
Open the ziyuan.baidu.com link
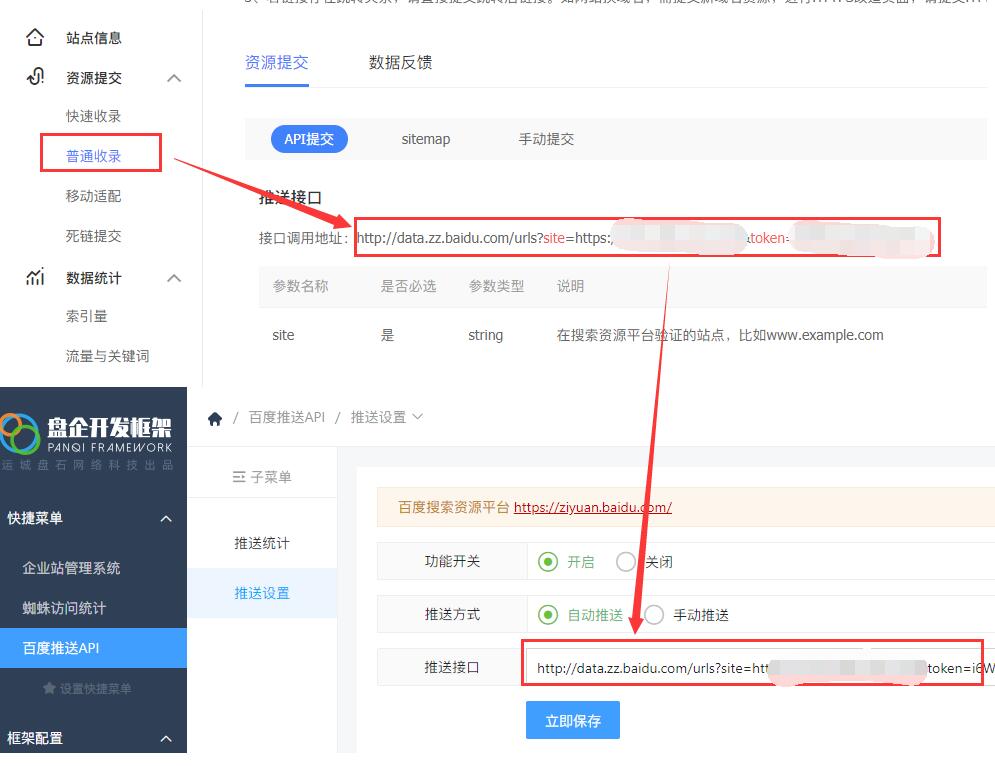tap(593, 507)
